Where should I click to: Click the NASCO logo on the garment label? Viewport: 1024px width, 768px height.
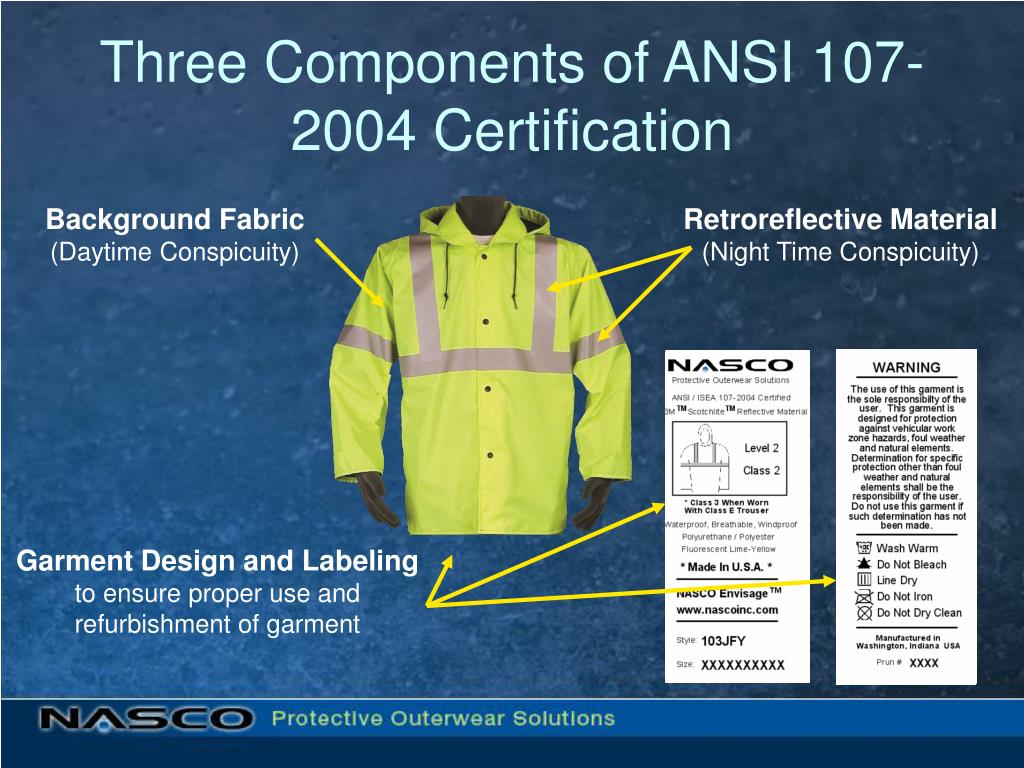pos(730,366)
